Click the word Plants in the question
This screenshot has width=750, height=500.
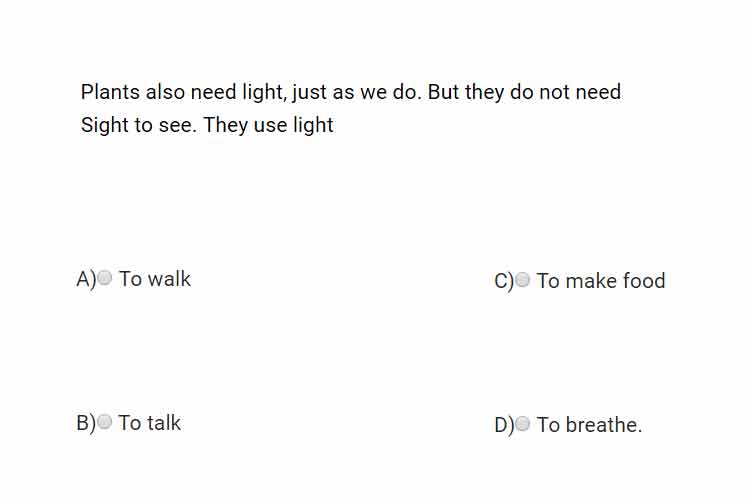coord(110,92)
